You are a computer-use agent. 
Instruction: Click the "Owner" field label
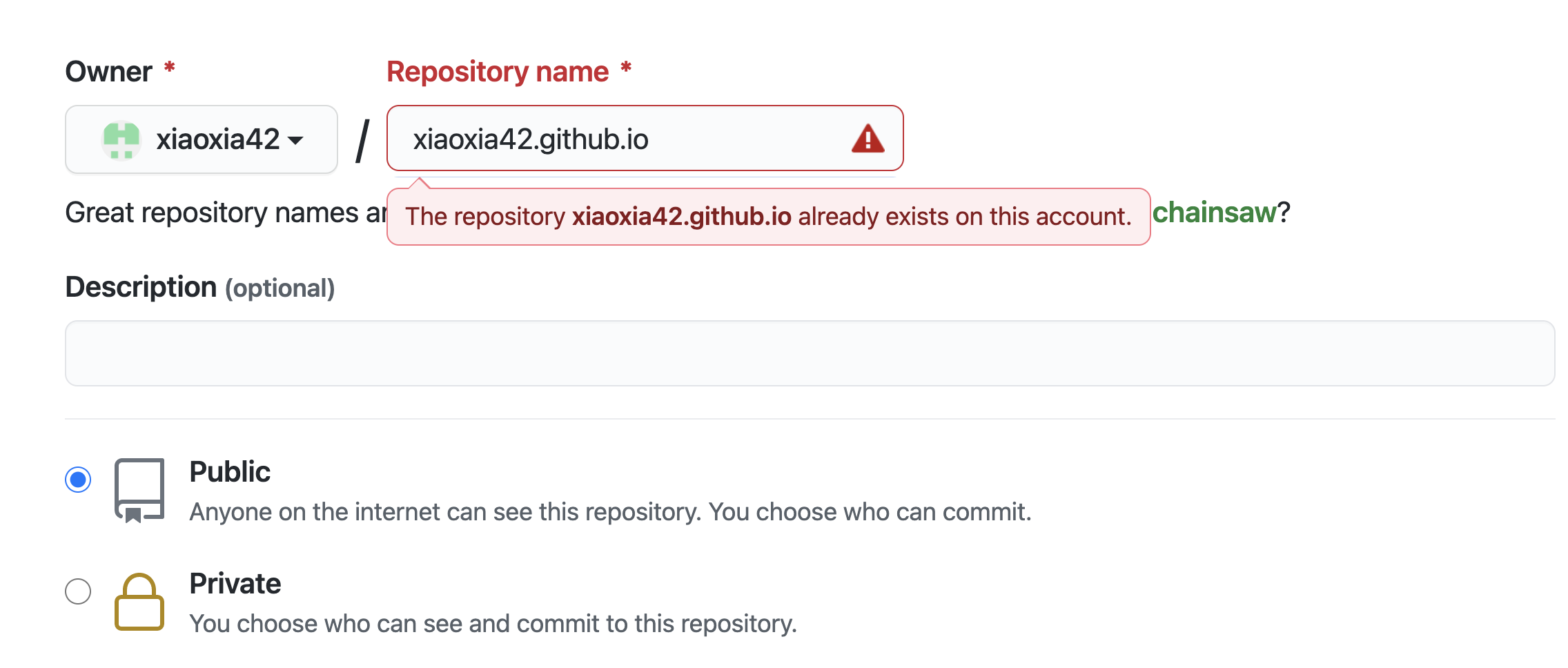point(108,72)
